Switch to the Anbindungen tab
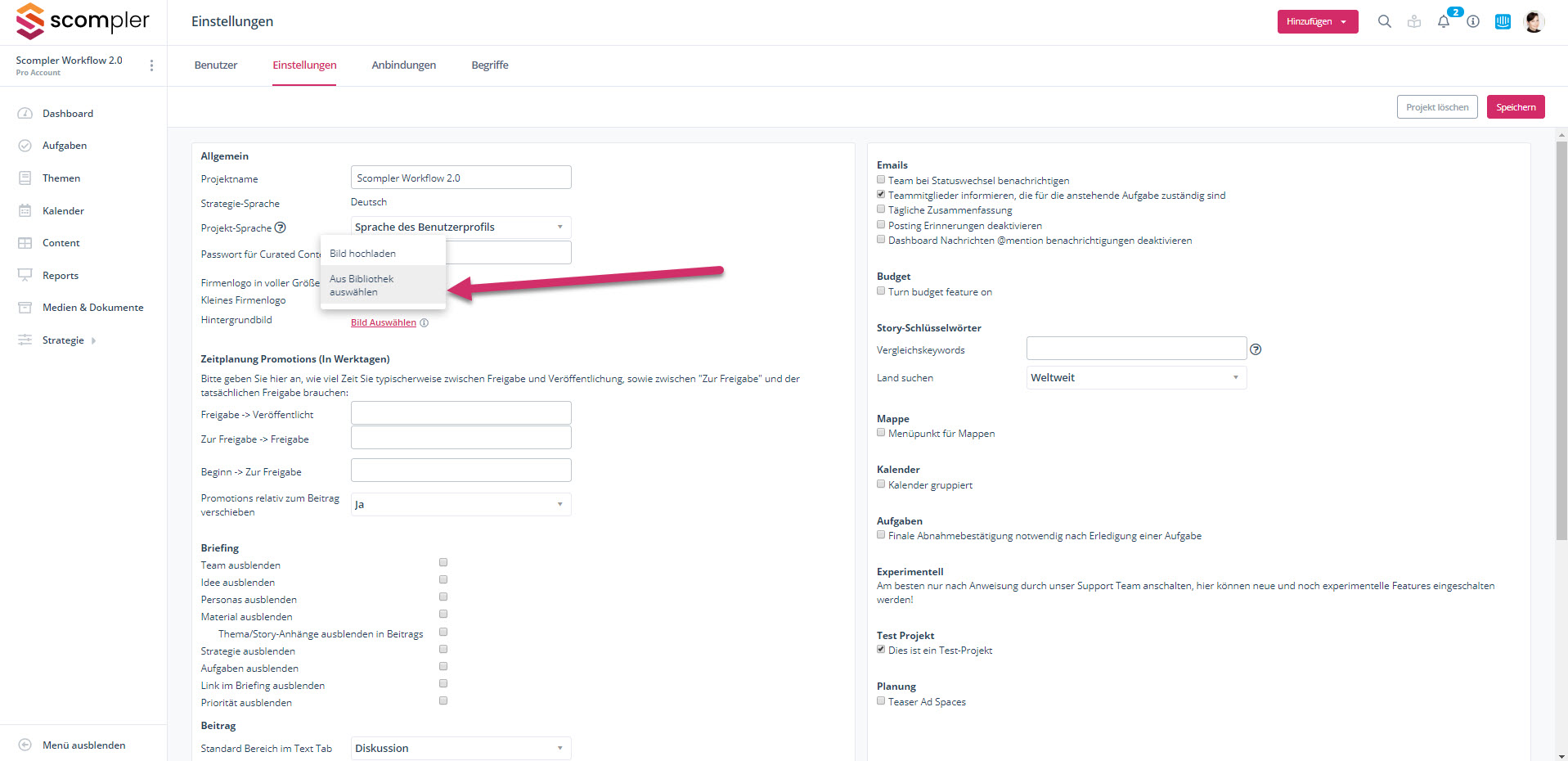 403,65
